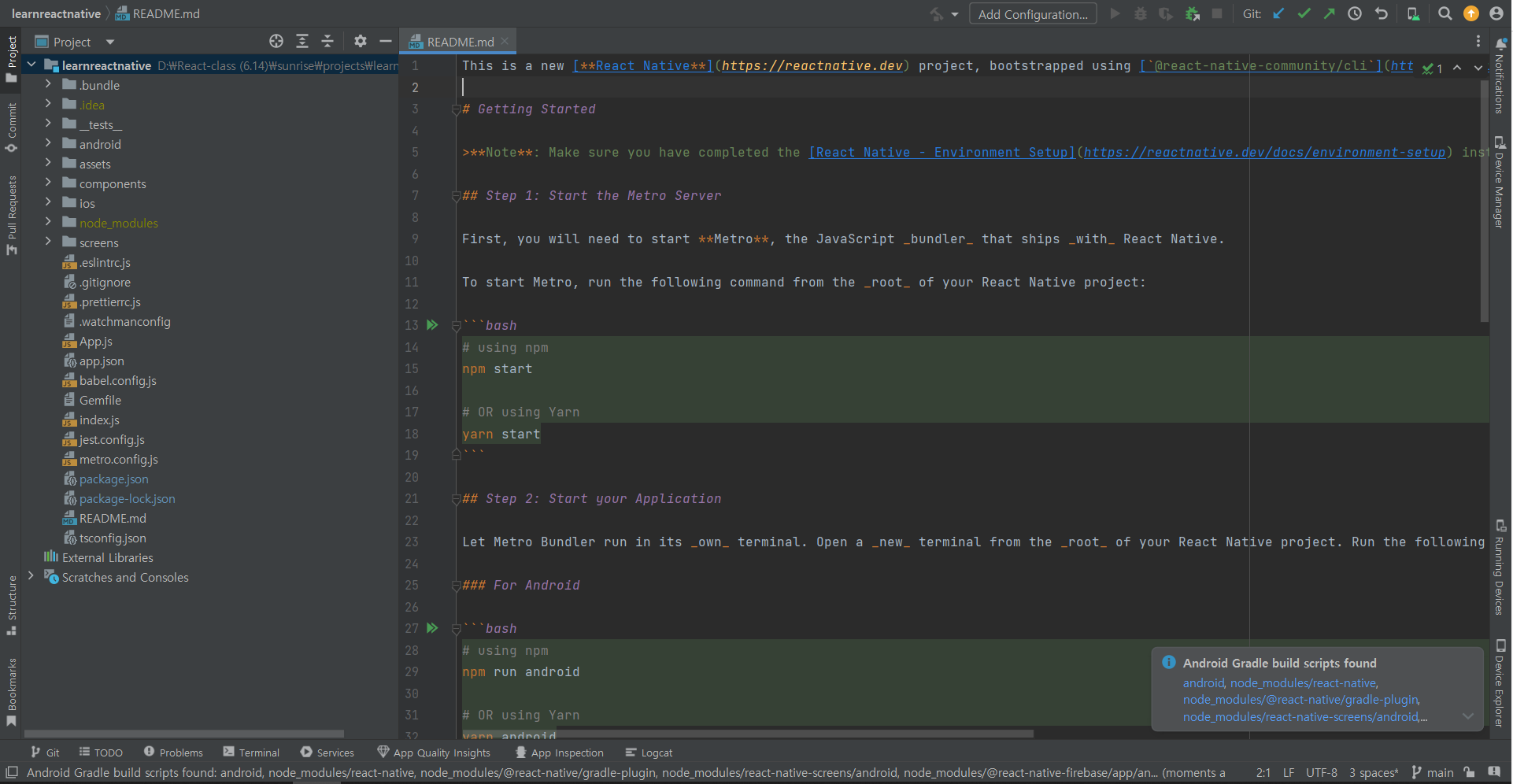Click the Run play icon
This screenshot has width=1513, height=784.
click(x=1115, y=14)
